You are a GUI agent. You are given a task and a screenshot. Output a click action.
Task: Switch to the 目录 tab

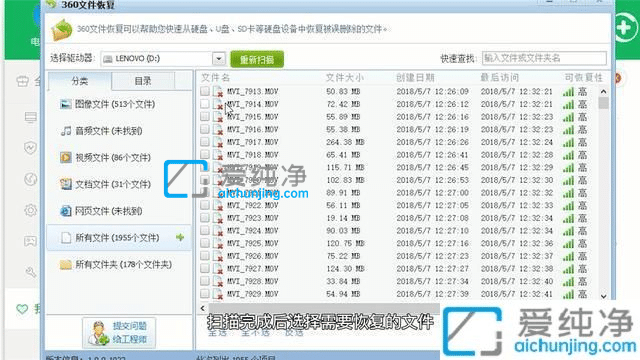pos(143,81)
